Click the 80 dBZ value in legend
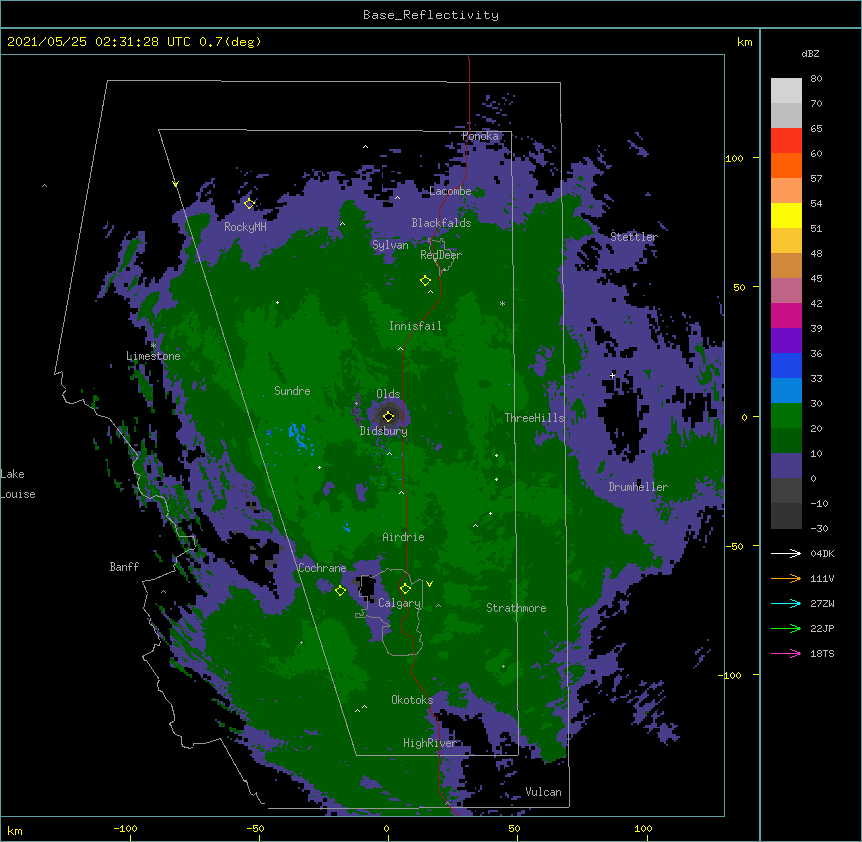 (816, 79)
